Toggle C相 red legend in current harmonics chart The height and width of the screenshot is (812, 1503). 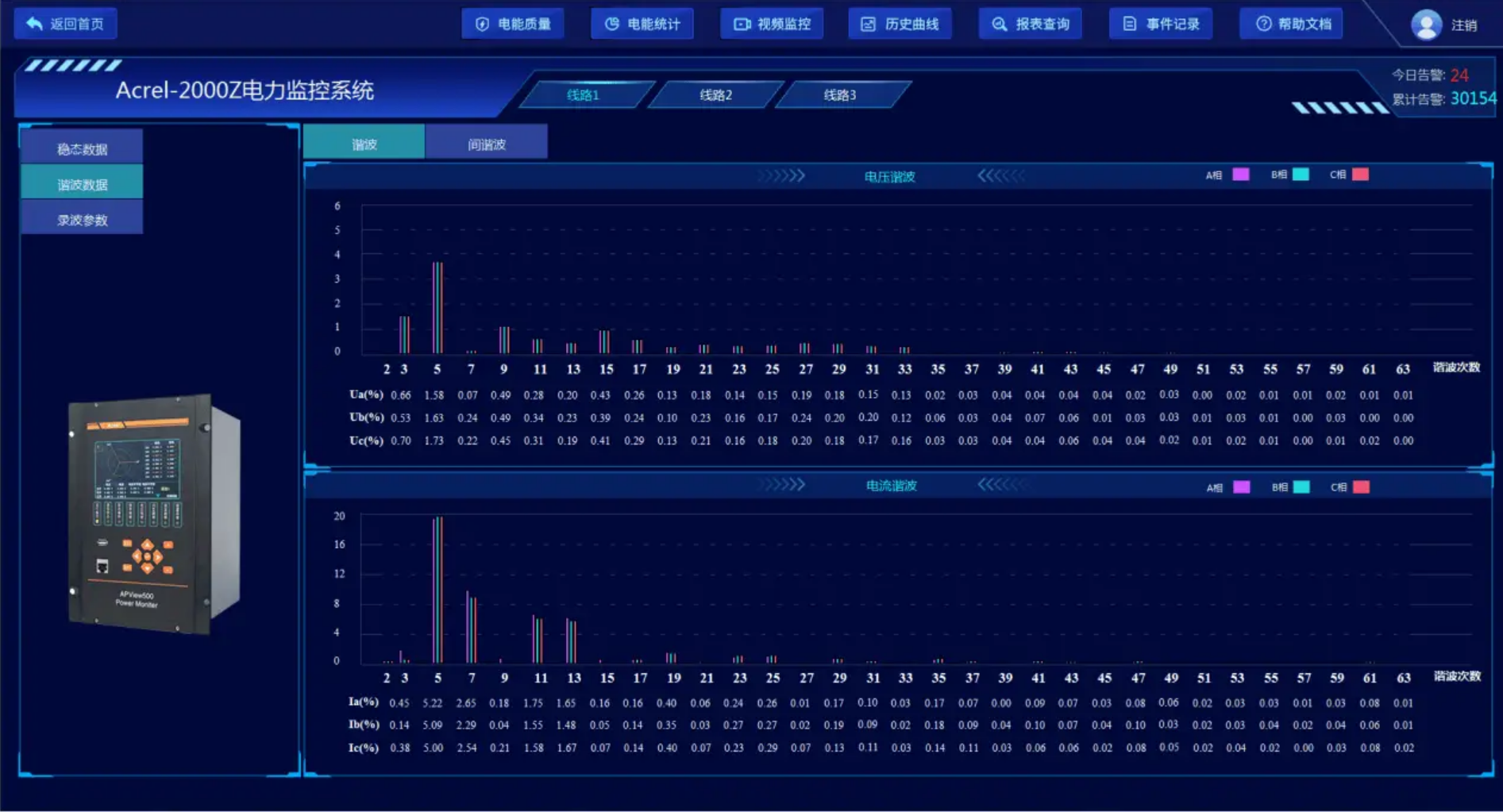click(x=1361, y=487)
